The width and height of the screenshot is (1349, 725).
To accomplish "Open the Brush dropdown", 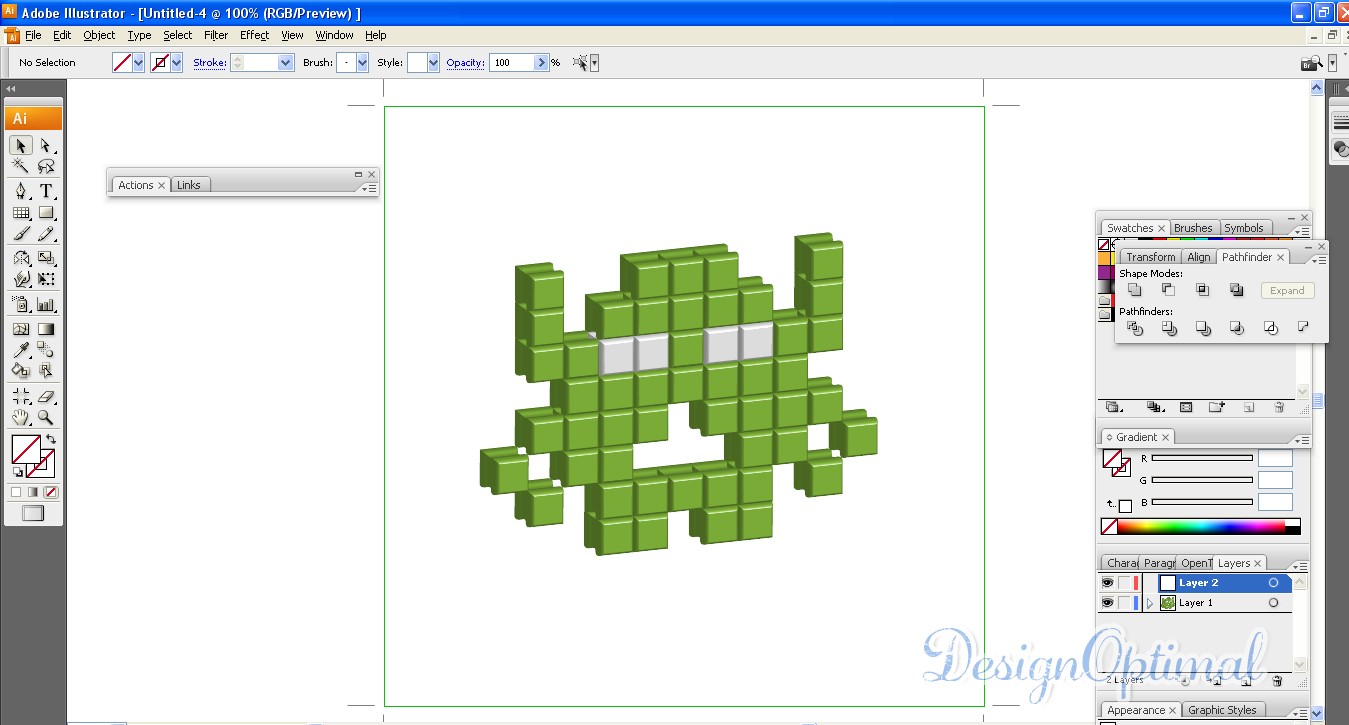I will pos(362,62).
